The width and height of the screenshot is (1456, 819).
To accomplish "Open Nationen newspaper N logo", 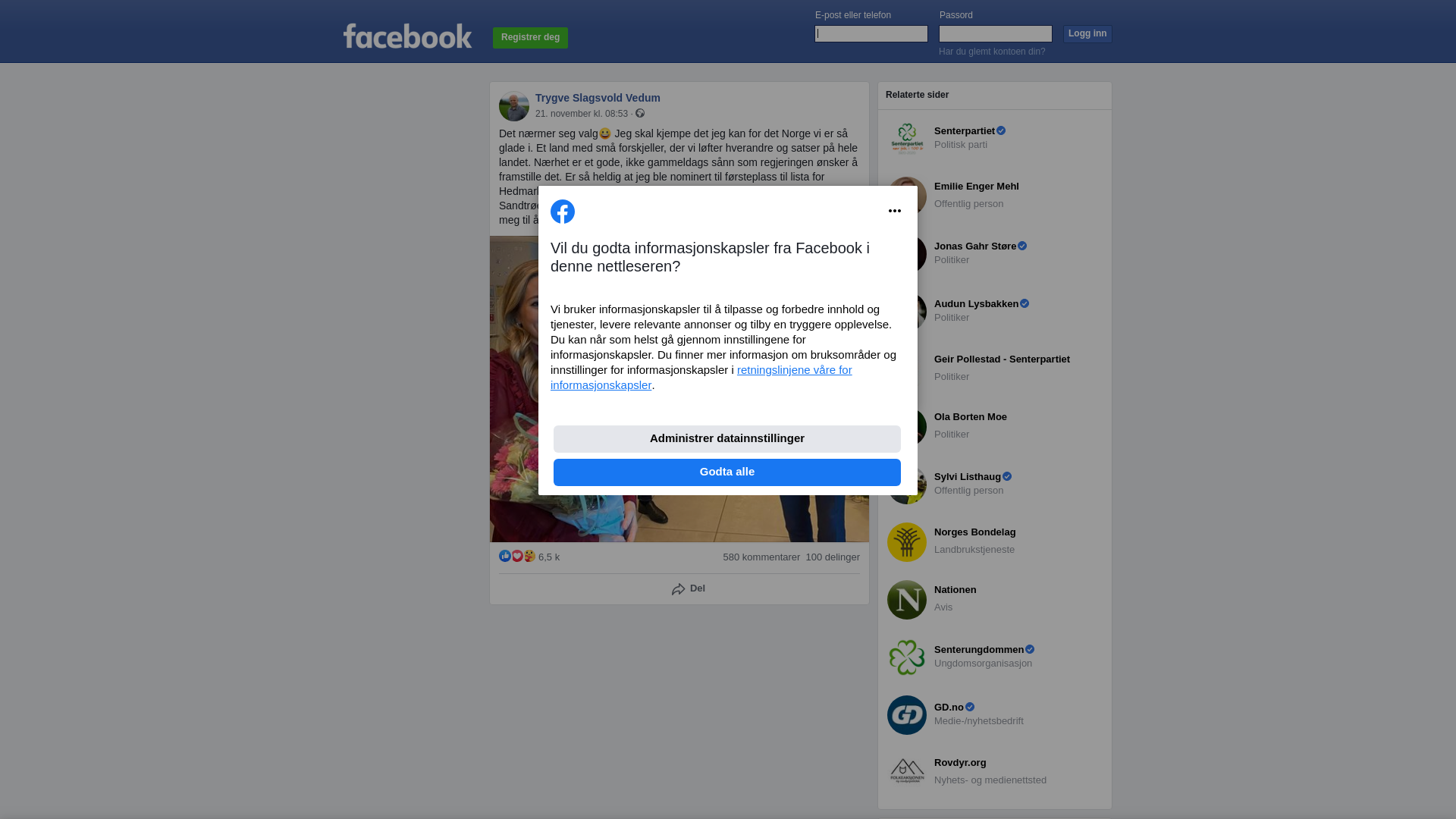I will pos(907,600).
